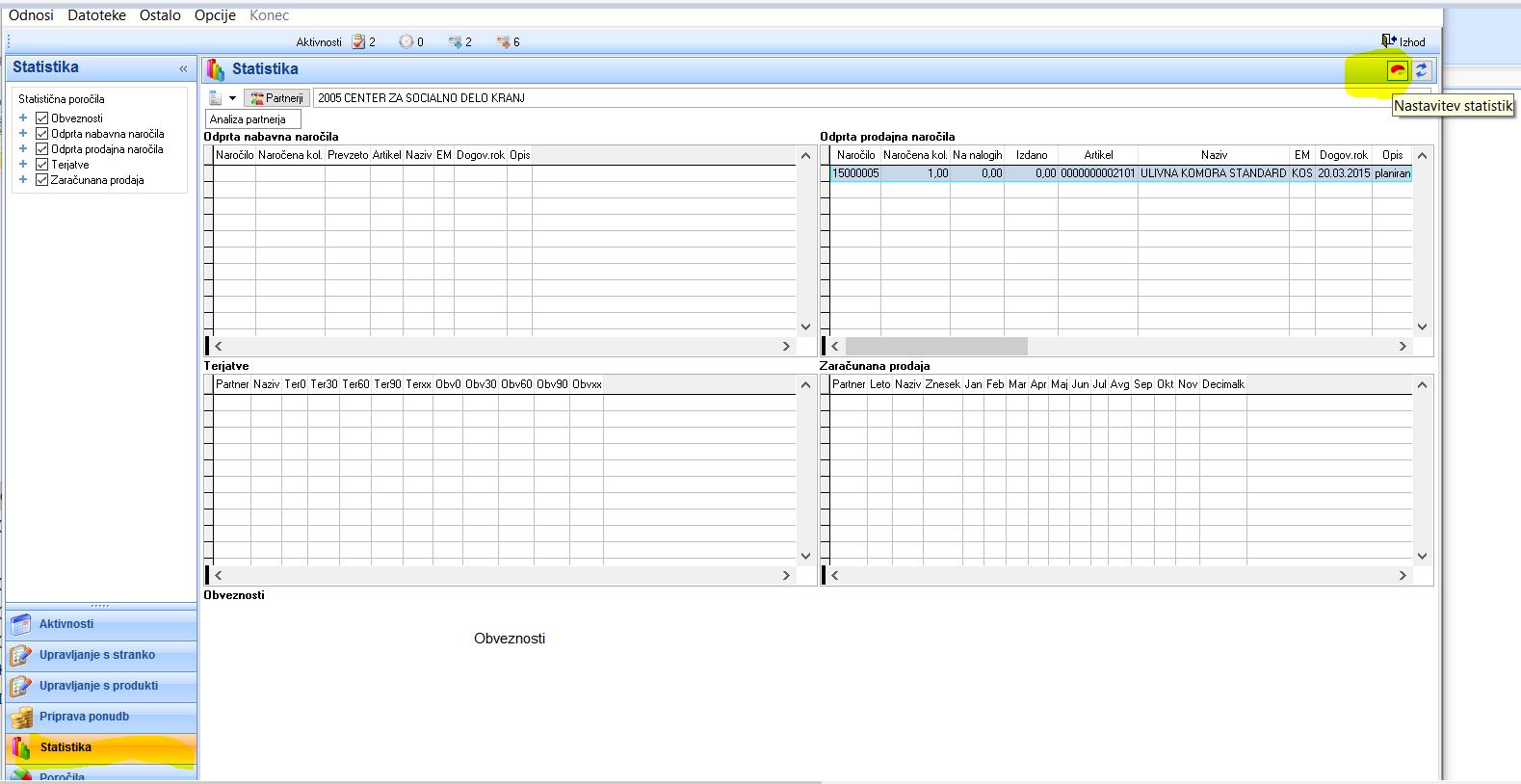Select Statistika in the navigation pane
1521x784 pixels.
101,747
